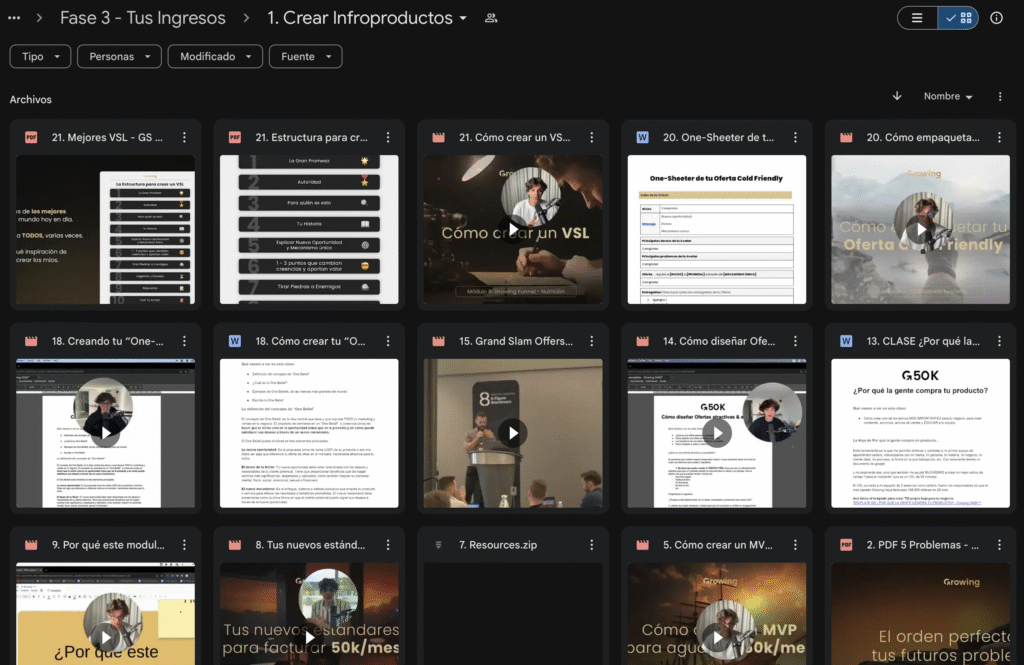Click the shared folder people icon
This screenshot has height=665, width=1024.
point(491,18)
